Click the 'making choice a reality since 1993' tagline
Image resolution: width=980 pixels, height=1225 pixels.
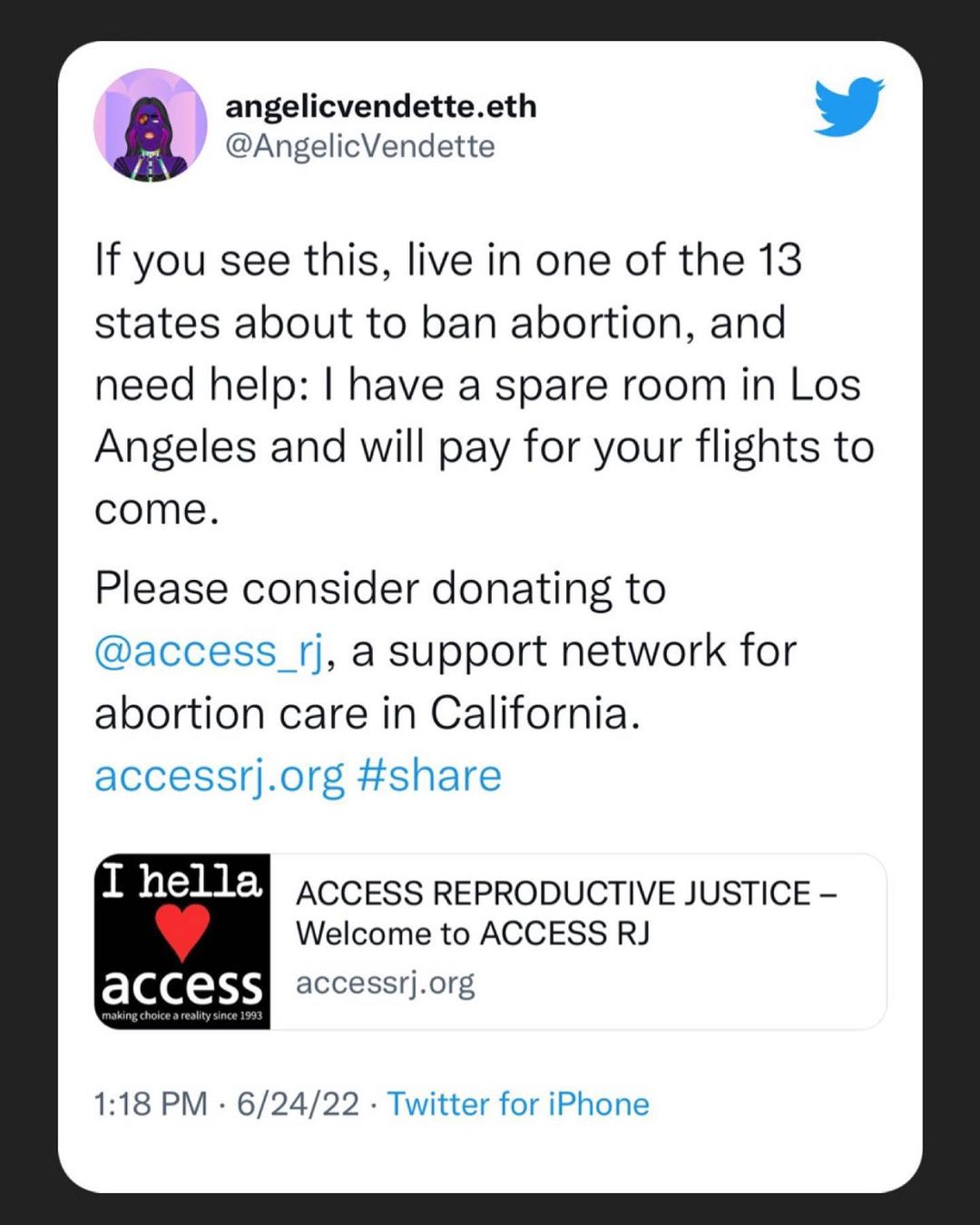pyautogui.click(x=181, y=1015)
